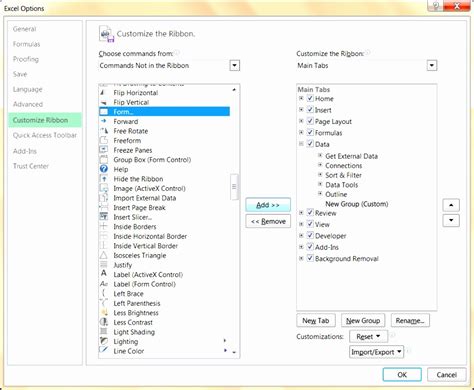Click the Inside Borders icon

[x=104, y=227]
